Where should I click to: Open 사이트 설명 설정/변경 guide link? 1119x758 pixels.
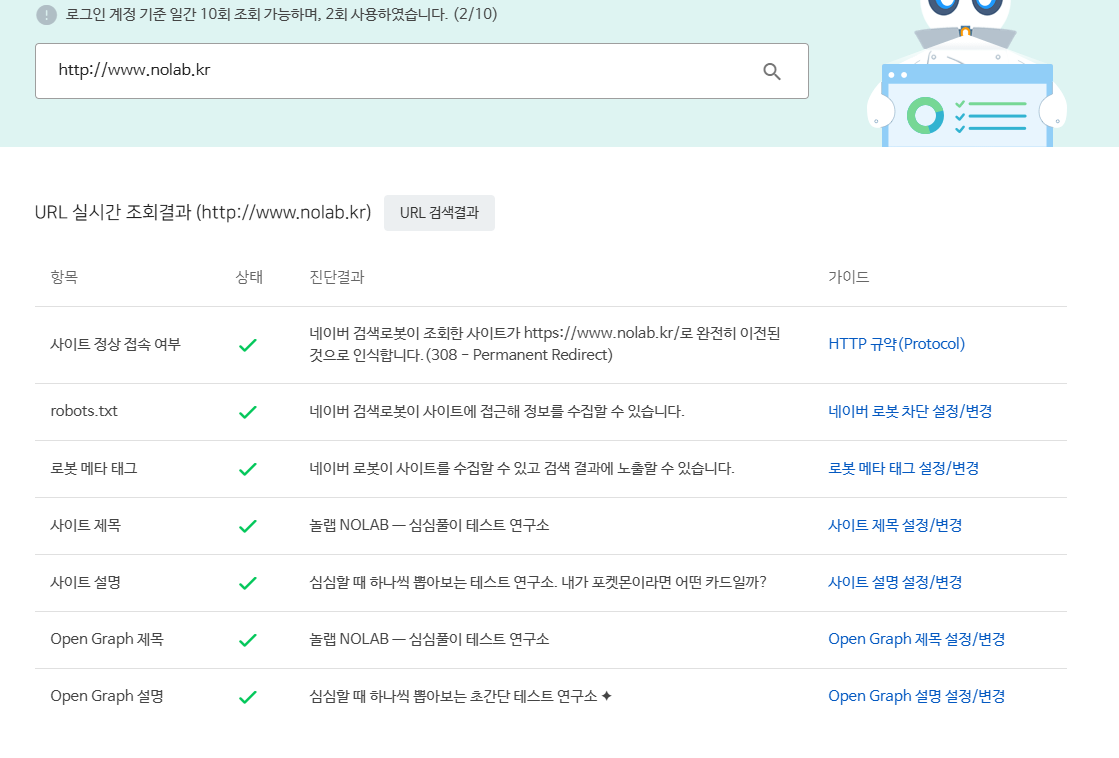pyautogui.click(x=895, y=582)
